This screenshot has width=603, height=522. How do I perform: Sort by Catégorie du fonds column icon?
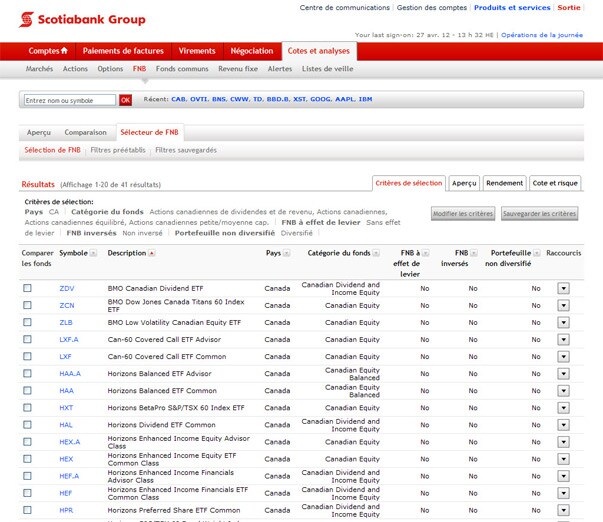coord(376,253)
